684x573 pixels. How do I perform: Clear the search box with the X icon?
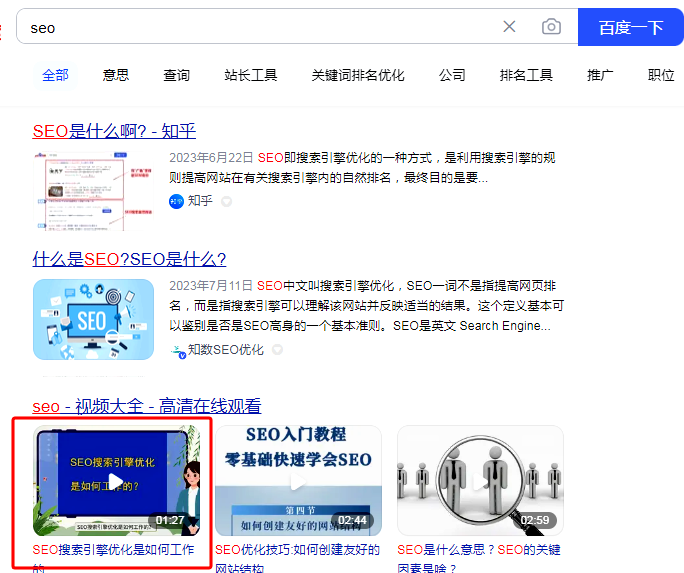click(x=509, y=27)
